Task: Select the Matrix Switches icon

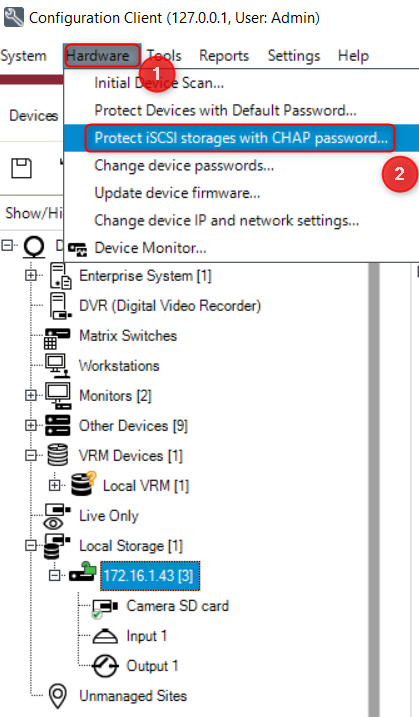Action: [x=57, y=337]
